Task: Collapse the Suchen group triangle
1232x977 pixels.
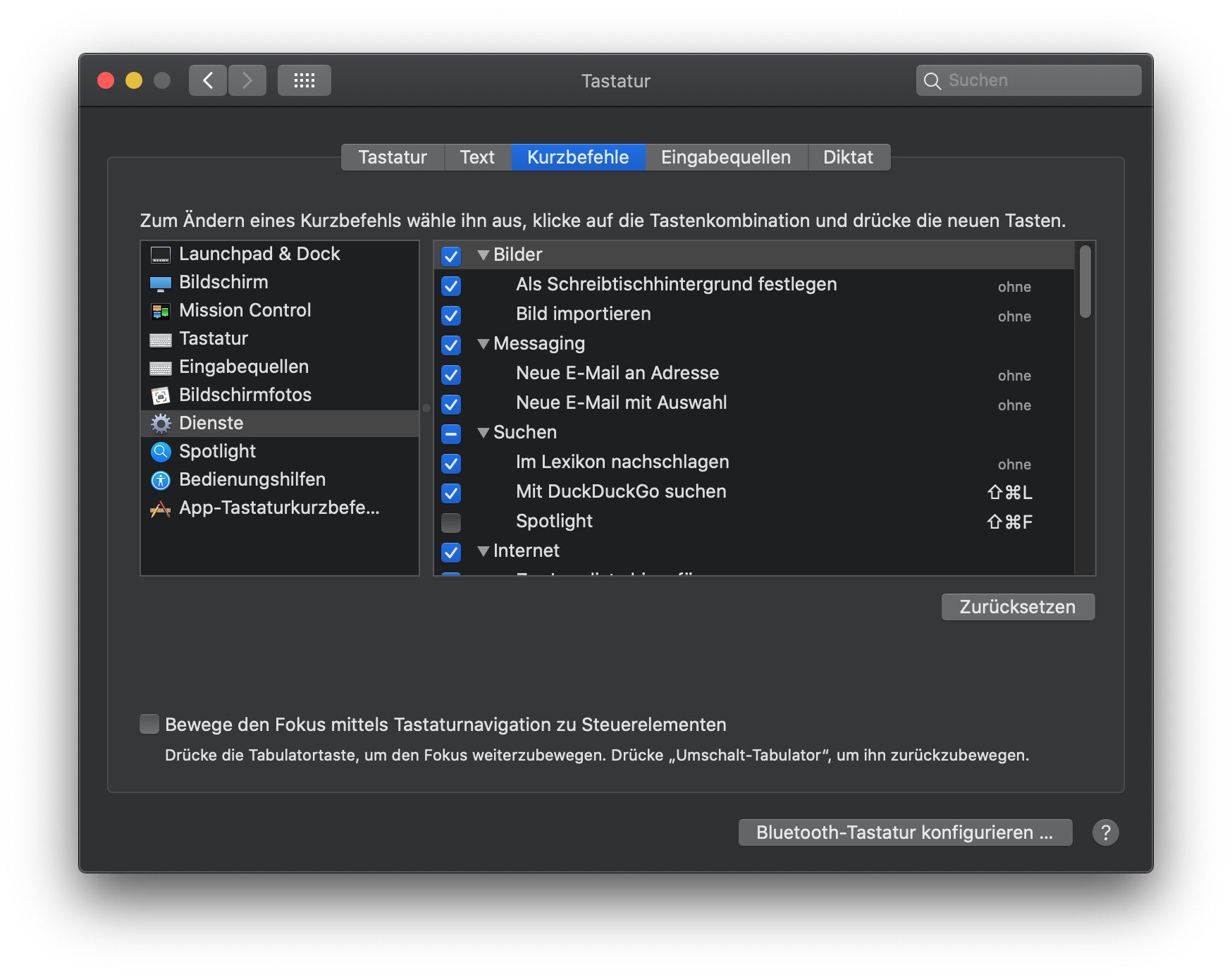Action: (x=483, y=433)
